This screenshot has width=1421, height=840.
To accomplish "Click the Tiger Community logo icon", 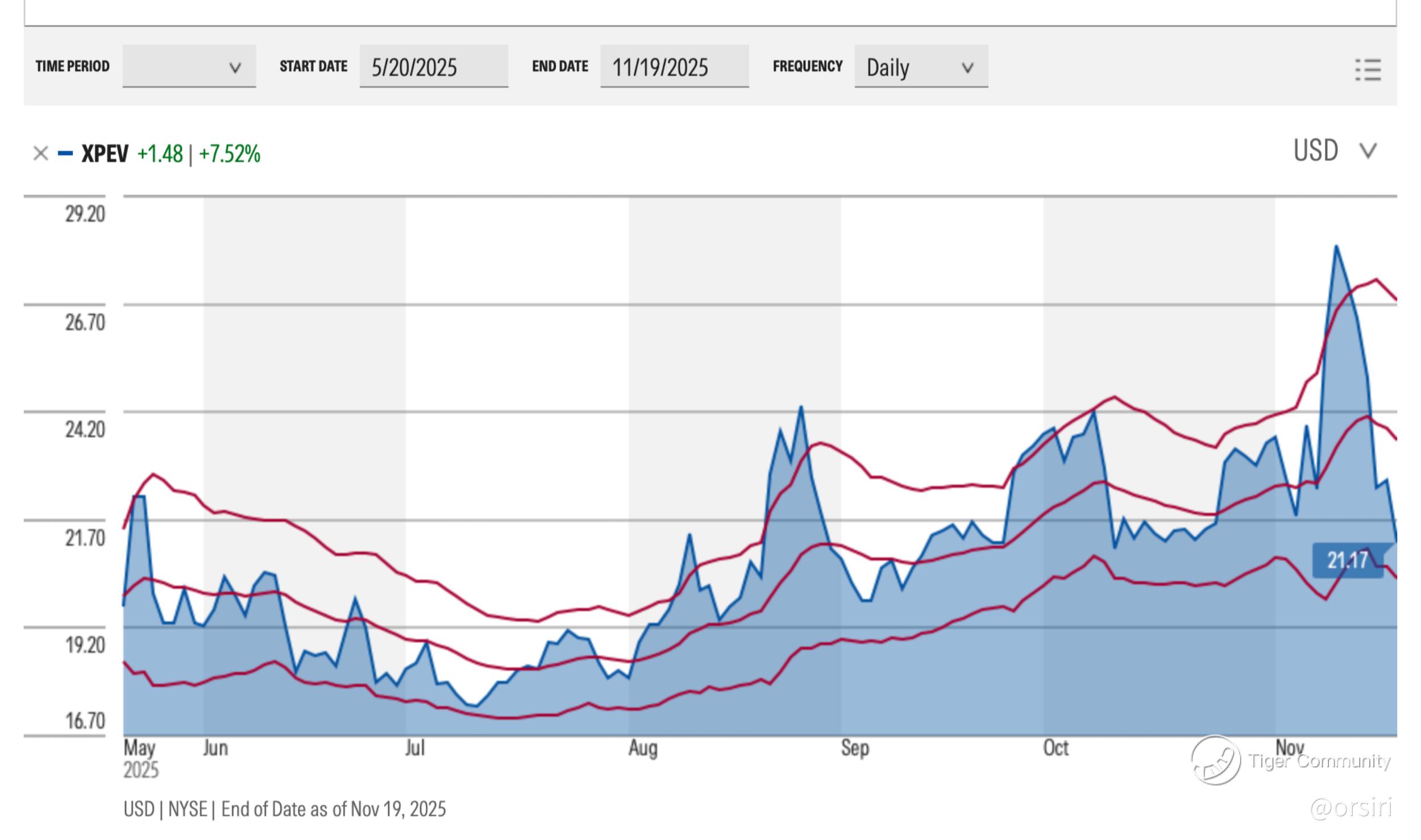I will point(1215,760).
